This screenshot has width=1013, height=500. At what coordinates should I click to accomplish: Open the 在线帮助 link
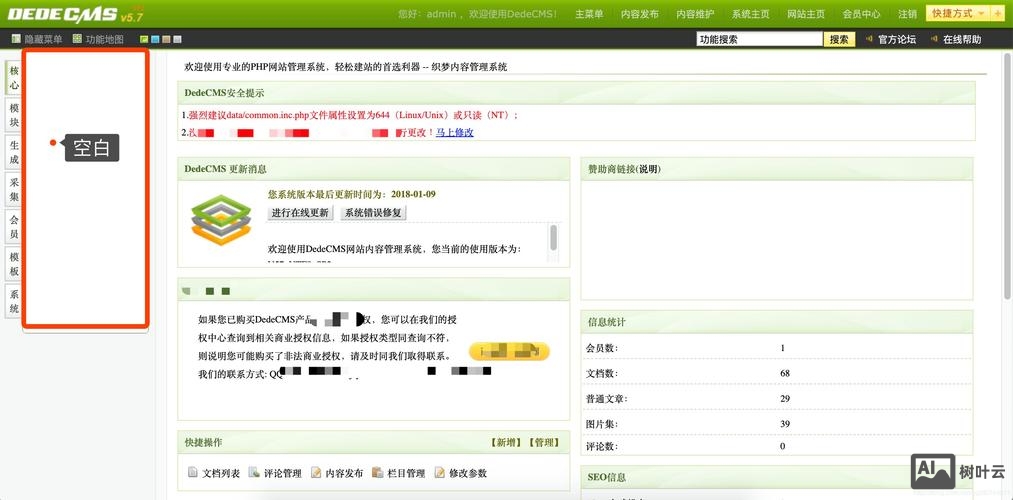962,39
